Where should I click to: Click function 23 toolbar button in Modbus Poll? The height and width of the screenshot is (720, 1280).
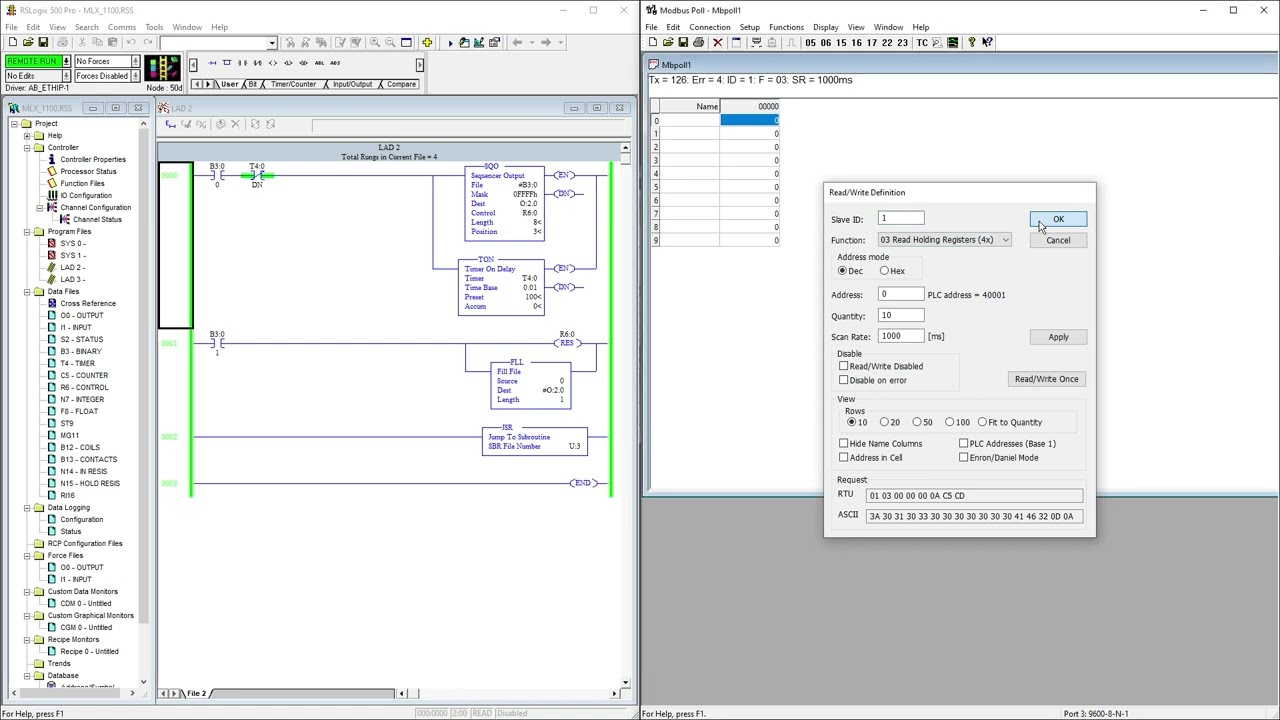coord(902,42)
